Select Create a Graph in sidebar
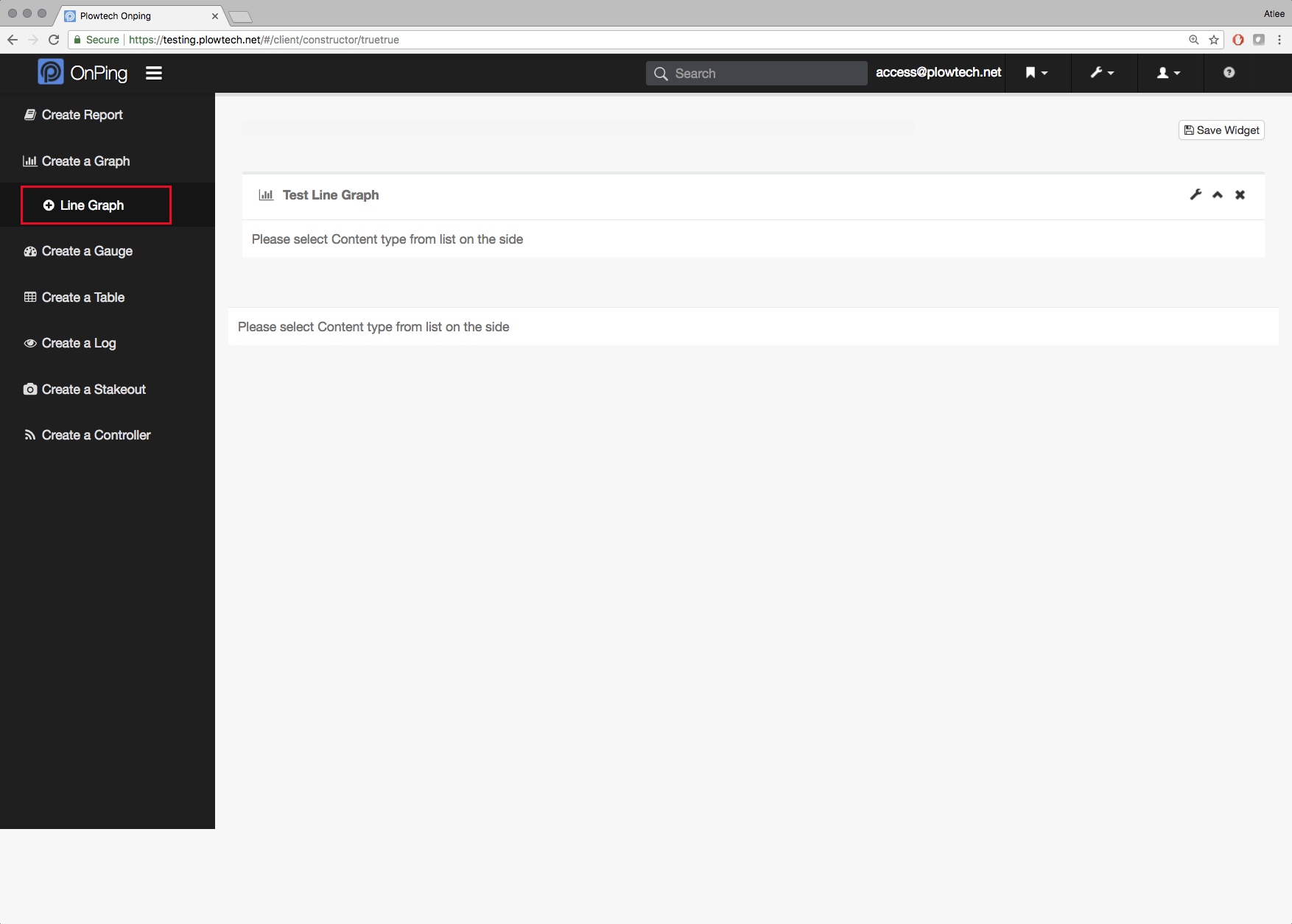Image resolution: width=1292 pixels, height=924 pixels. pyautogui.click(x=85, y=161)
